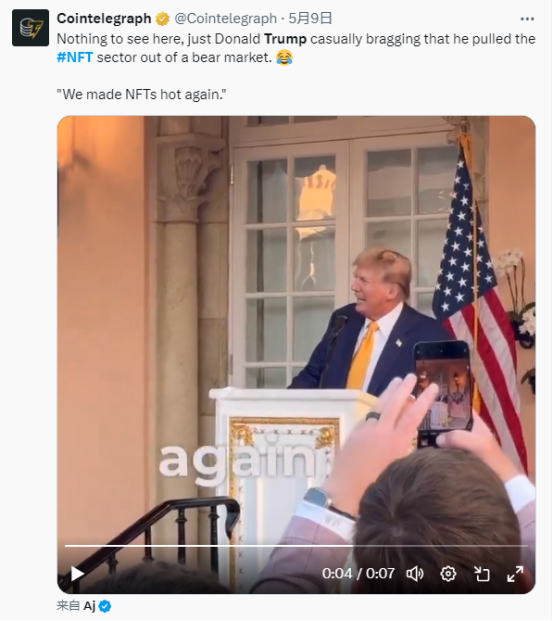The image size is (554, 621).
Task: Open the tweet's 5月9日 timestamp
Action: click(310, 18)
